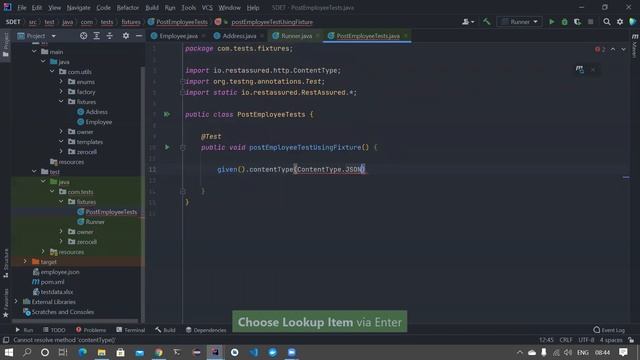Open the Terminal tool window
The image size is (640, 360).
click(131, 330)
